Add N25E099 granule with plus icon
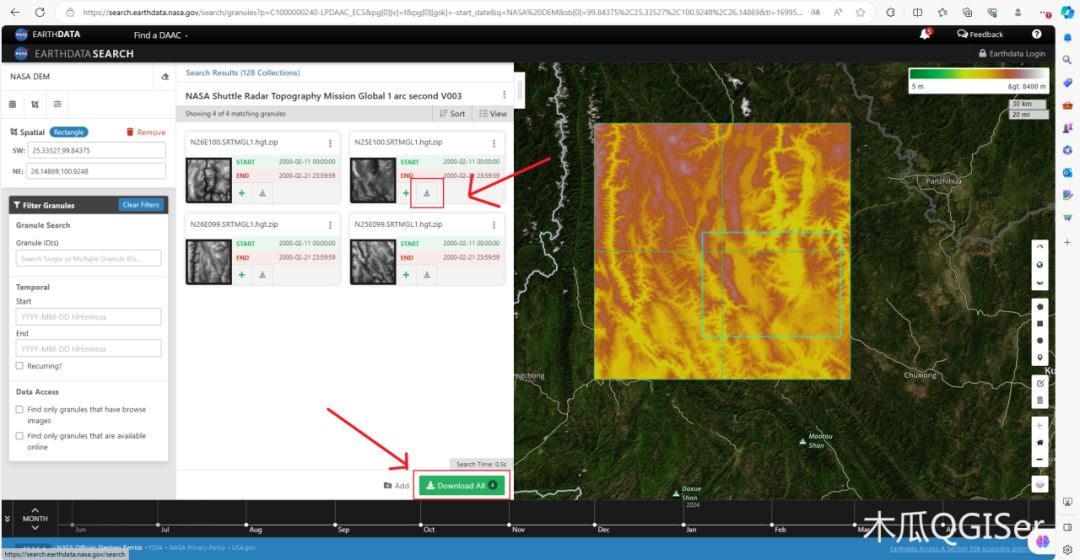Viewport: 1080px width, 560px height. tap(406, 275)
